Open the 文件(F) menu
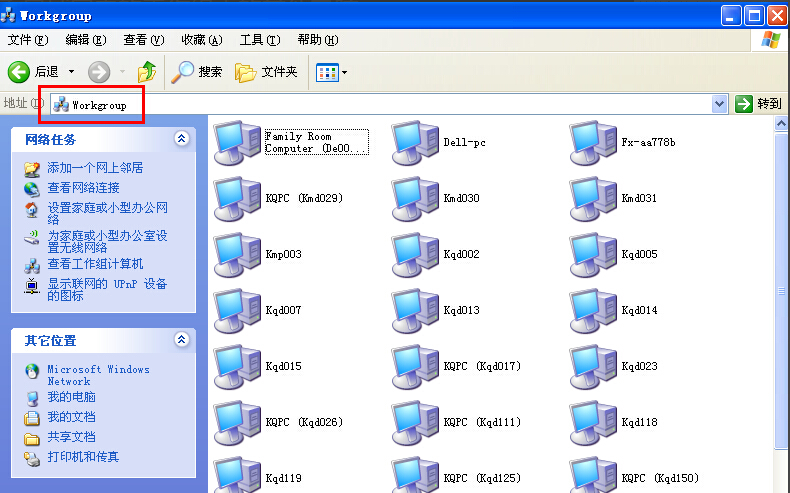Screen dimensions: 790x493 (x=28, y=40)
